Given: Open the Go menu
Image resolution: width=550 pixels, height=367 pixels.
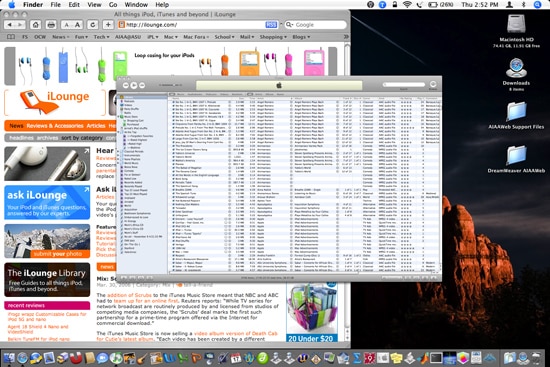Looking at the screenshot, I should pyautogui.click(x=113, y=5).
